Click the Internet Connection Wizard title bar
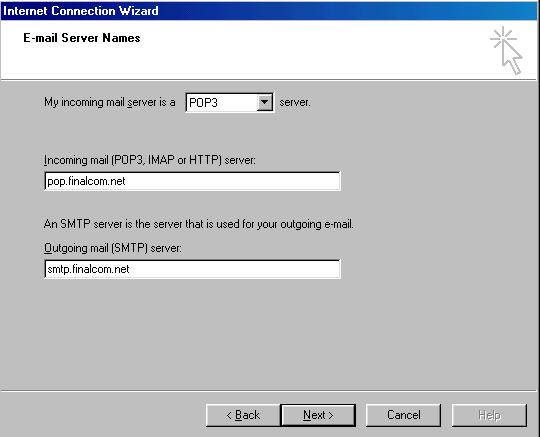 click(x=269, y=10)
